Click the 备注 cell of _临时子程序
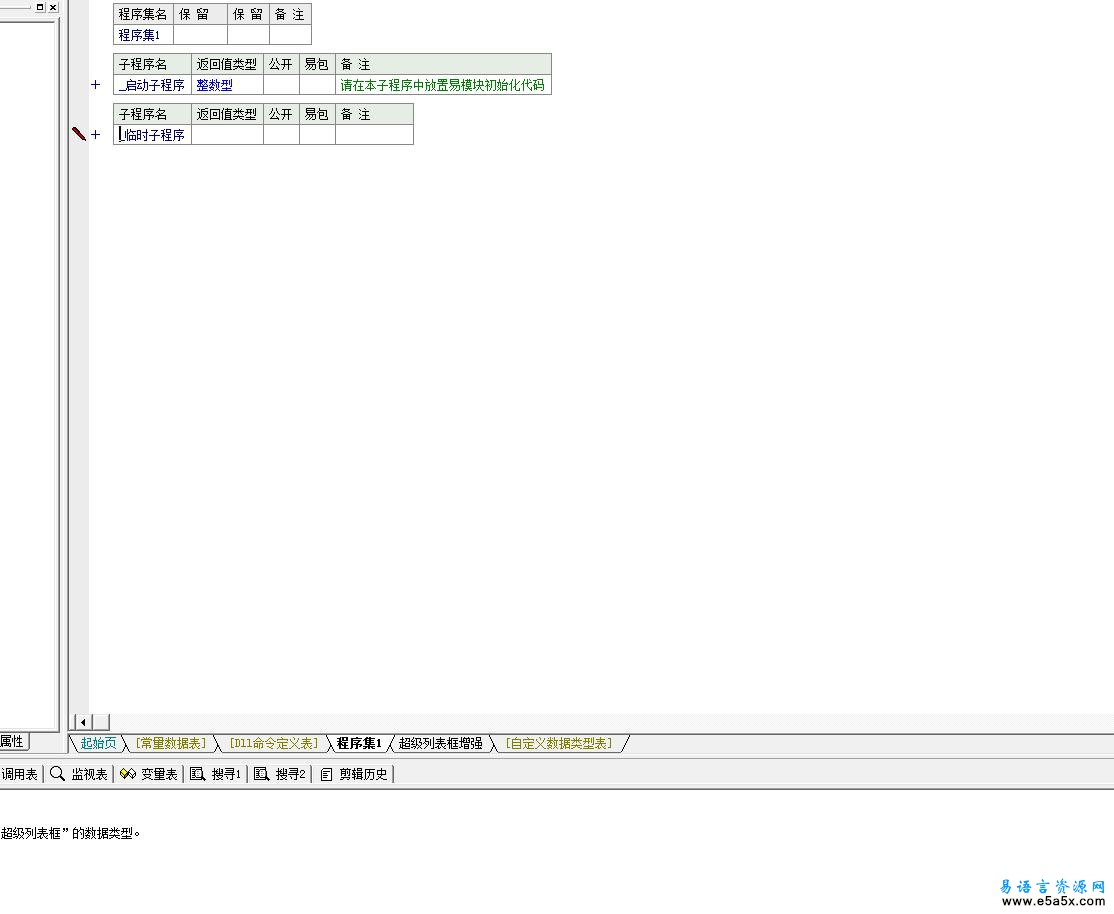This screenshot has height=914, width=1114. (374, 134)
